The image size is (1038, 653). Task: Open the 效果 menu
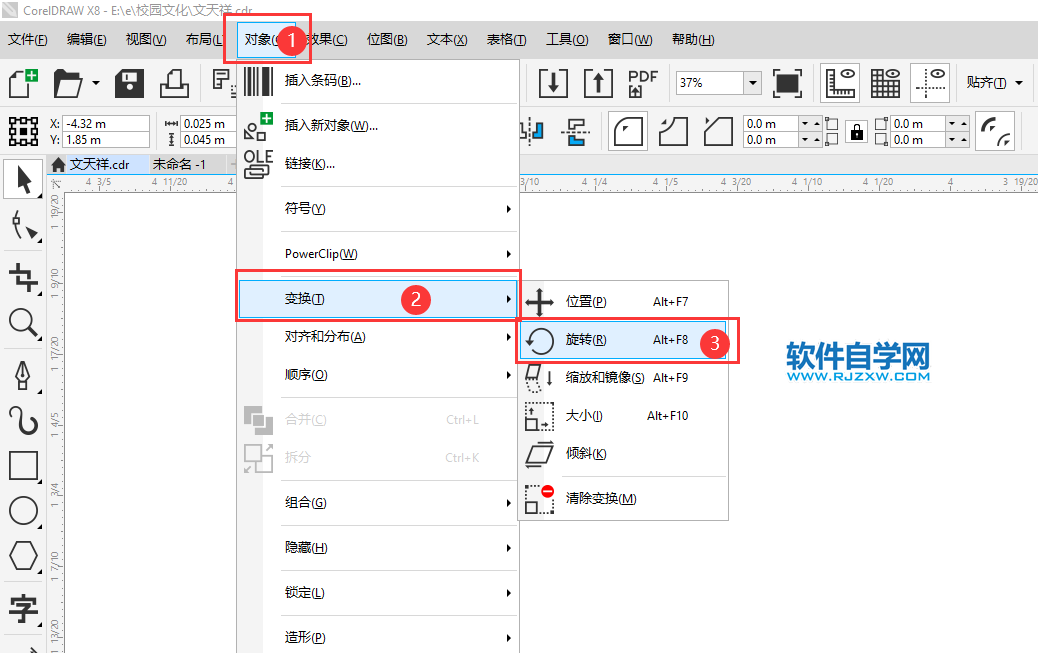click(326, 40)
